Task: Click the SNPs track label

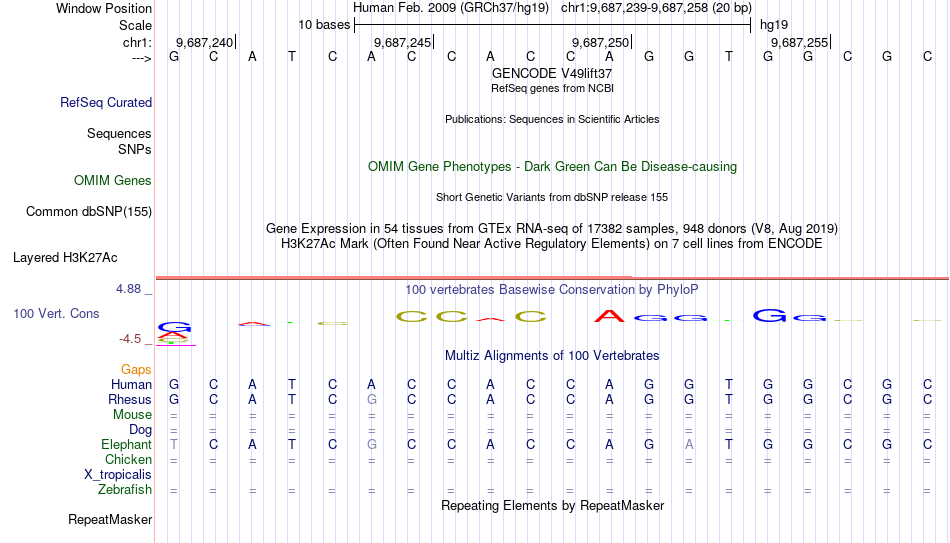Action: click(x=135, y=149)
